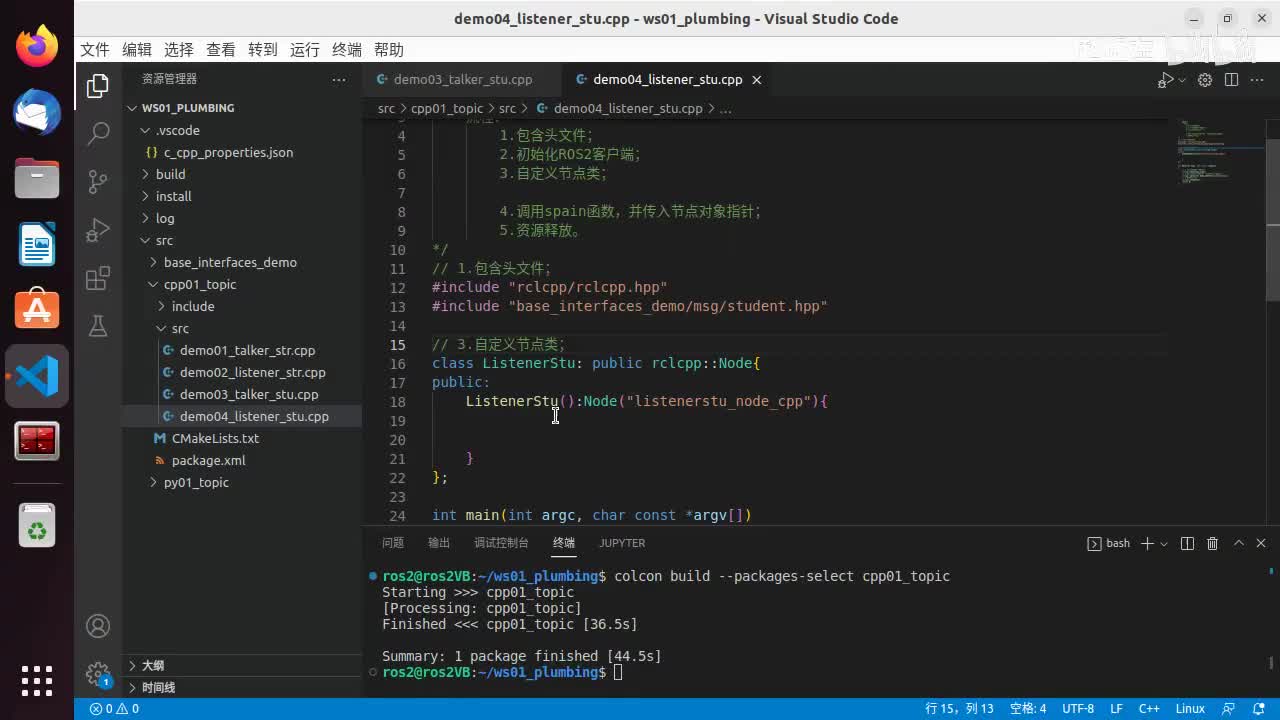Screen dimensions: 1280x720
Task: Open c_cpp_properties.json file
Action: 242,152
